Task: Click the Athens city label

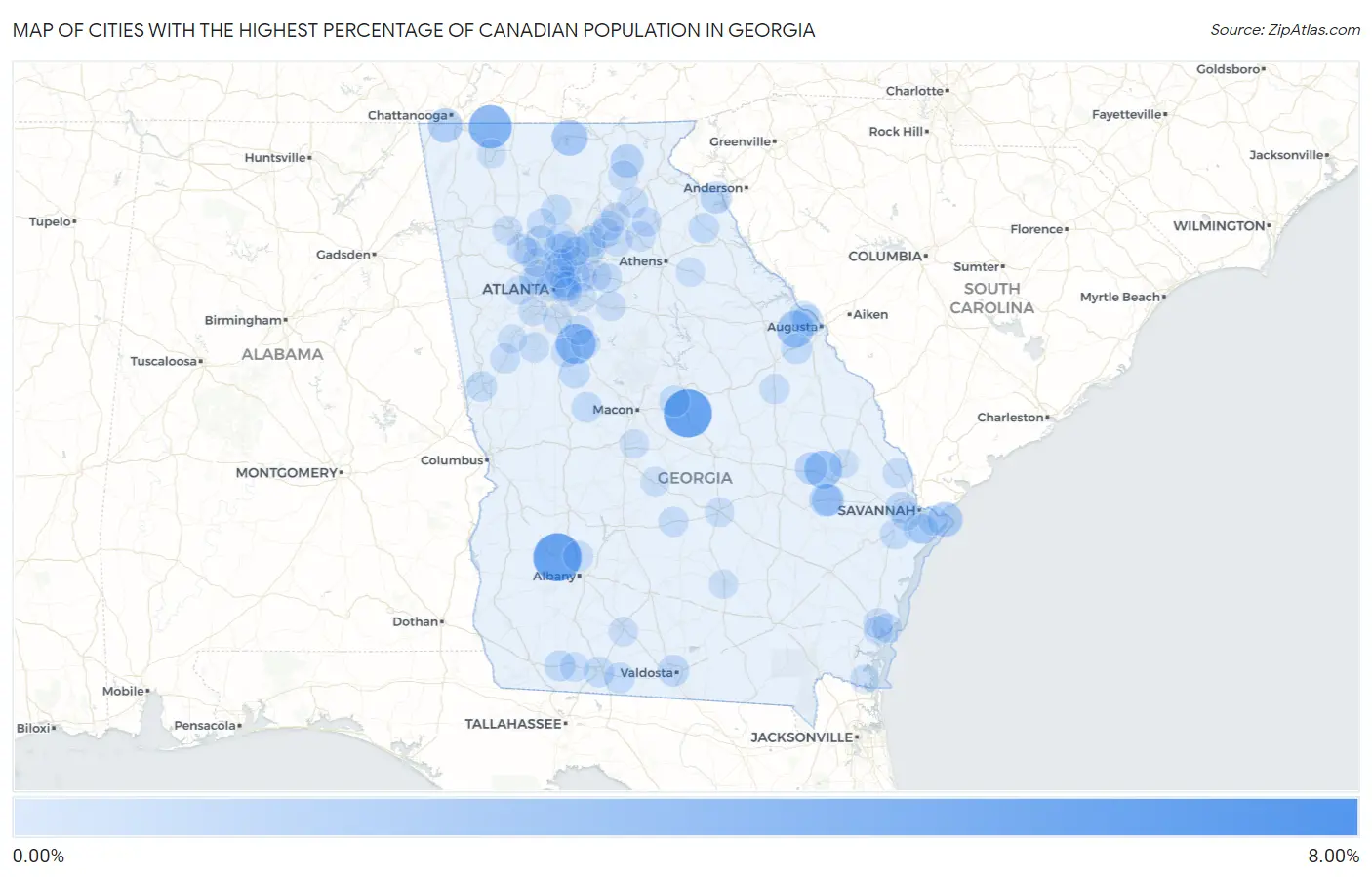Action: tap(640, 261)
